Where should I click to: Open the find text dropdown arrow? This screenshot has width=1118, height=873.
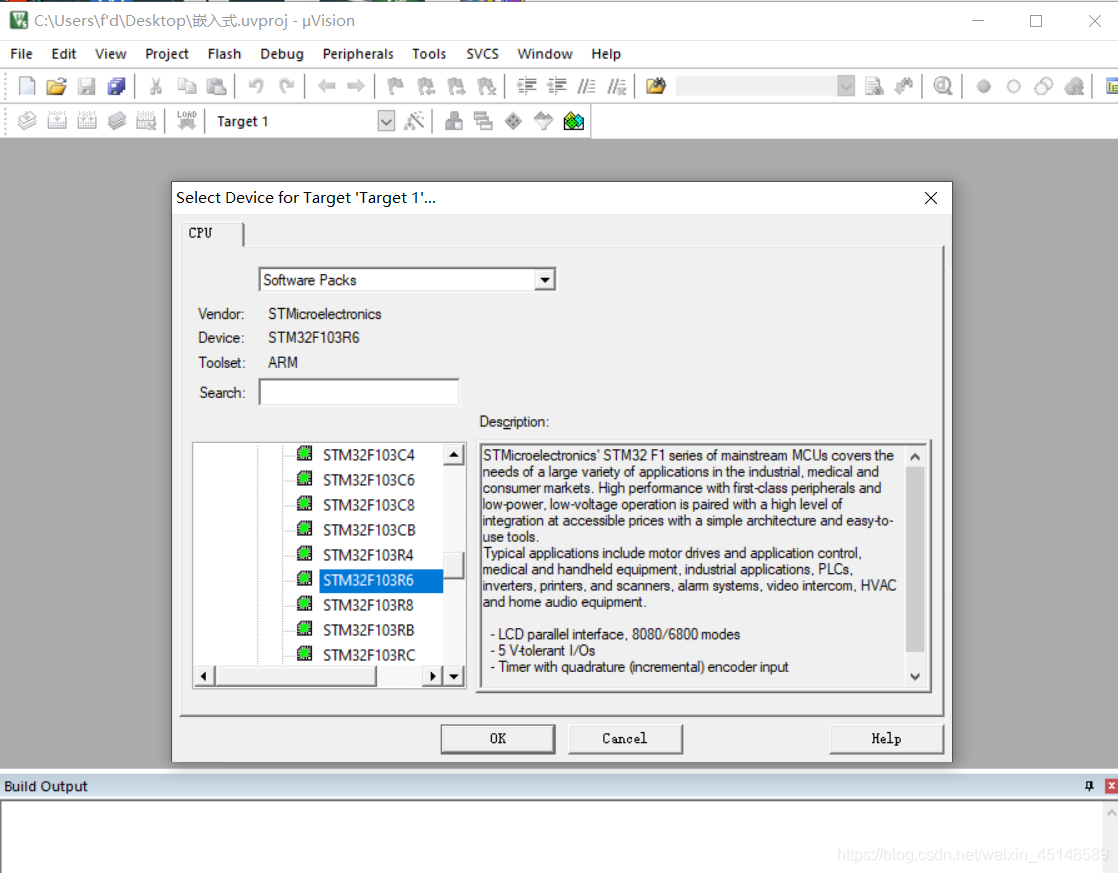(846, 86)
